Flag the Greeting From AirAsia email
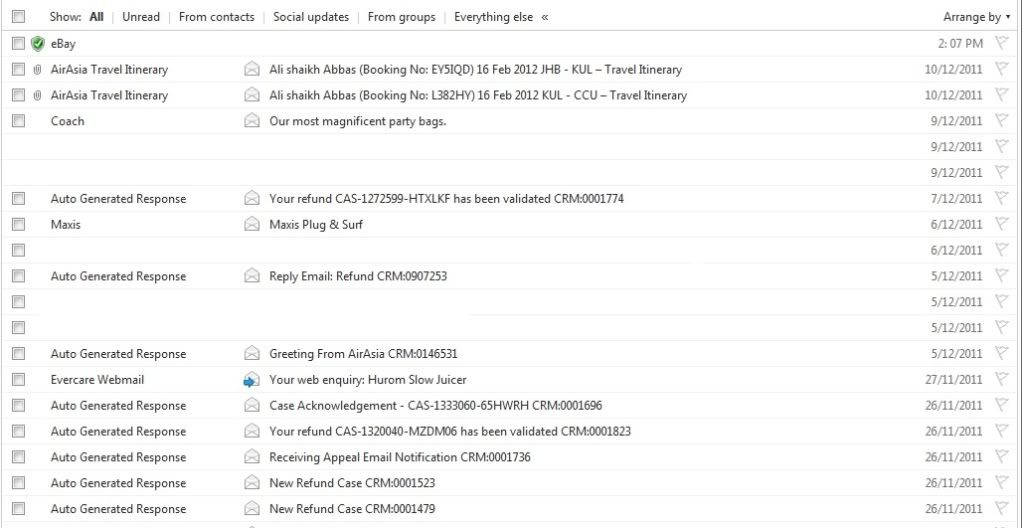 click(1001, 354)
